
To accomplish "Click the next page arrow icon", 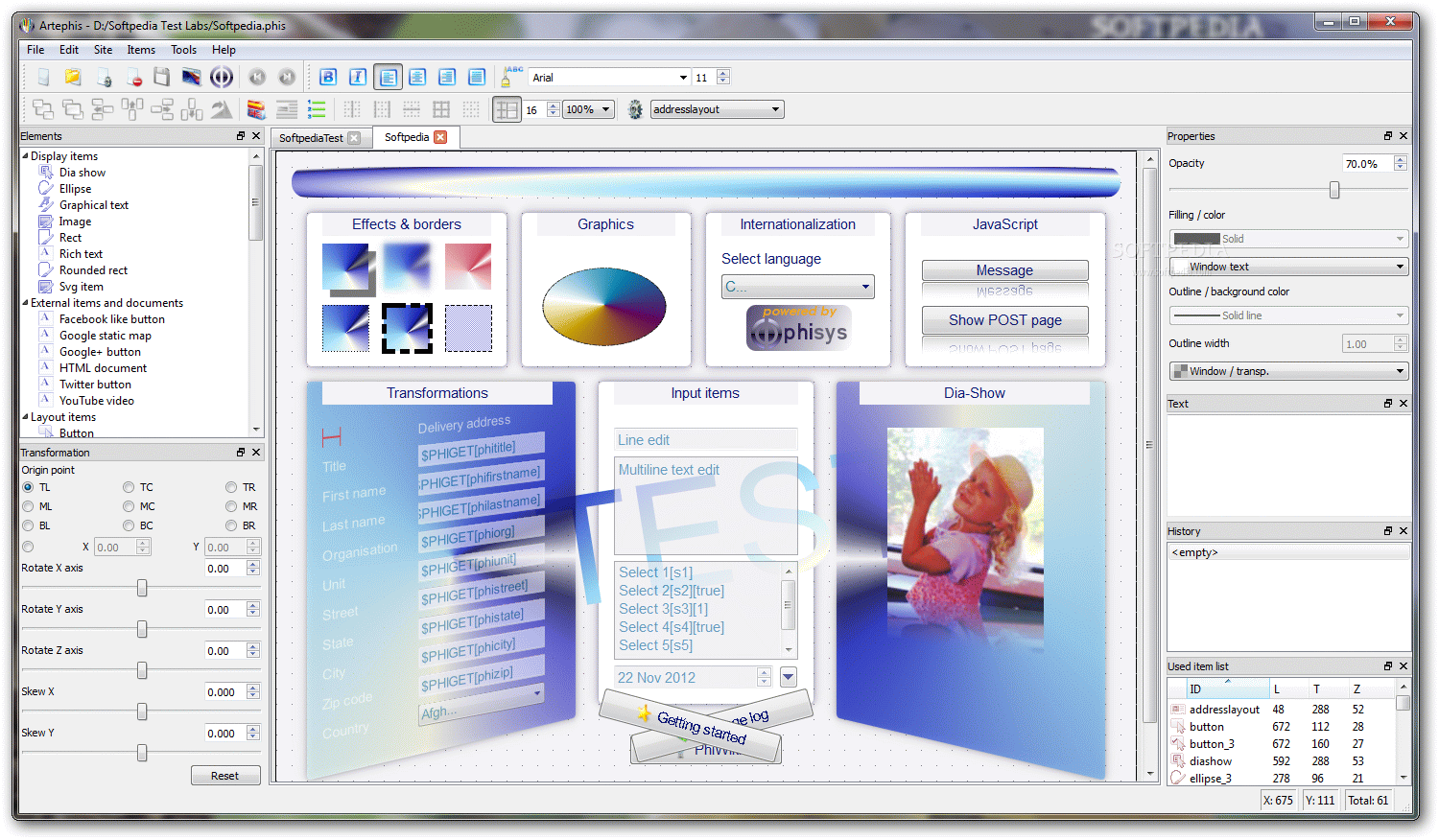I will point(287,78).
